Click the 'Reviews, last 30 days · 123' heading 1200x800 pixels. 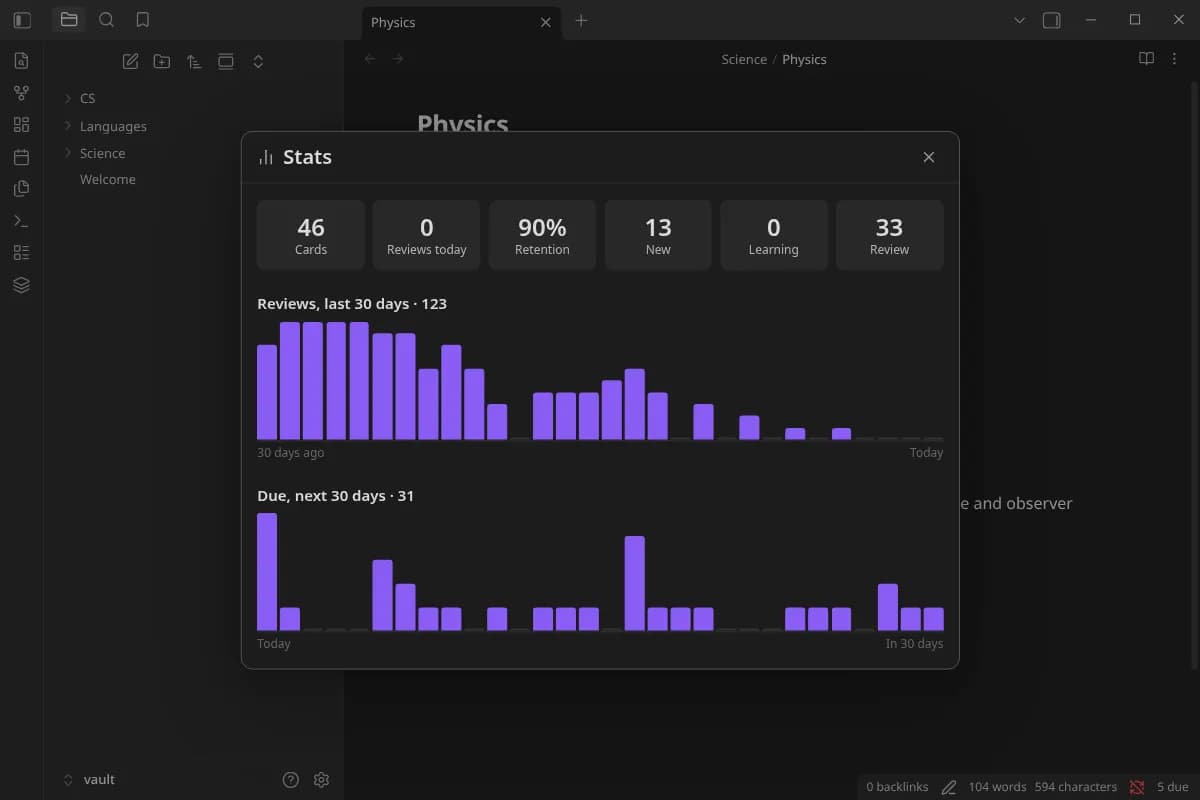point(352,304)
